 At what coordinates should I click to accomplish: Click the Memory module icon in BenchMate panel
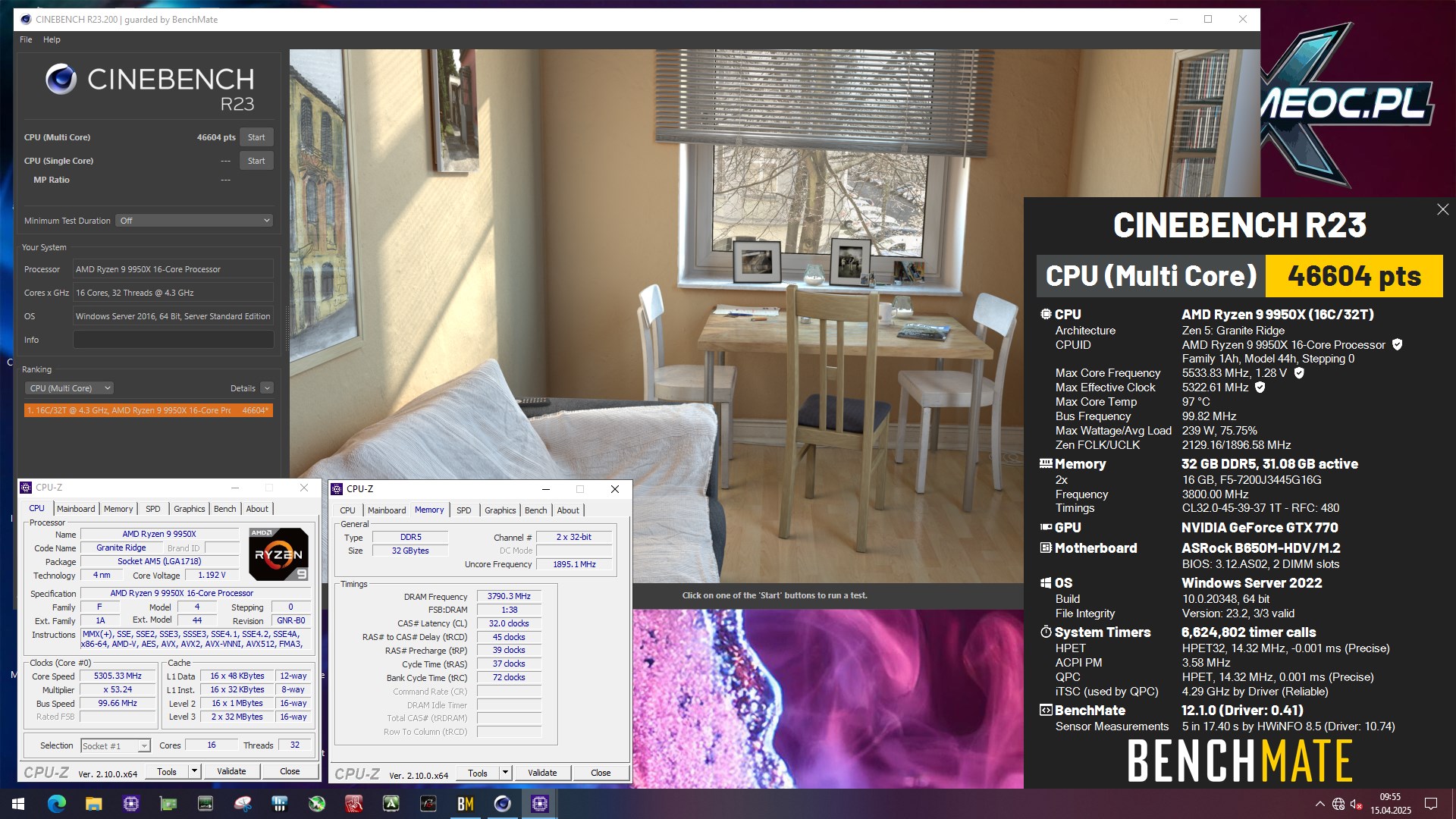pyautogui.click(x=1046, y=463)
